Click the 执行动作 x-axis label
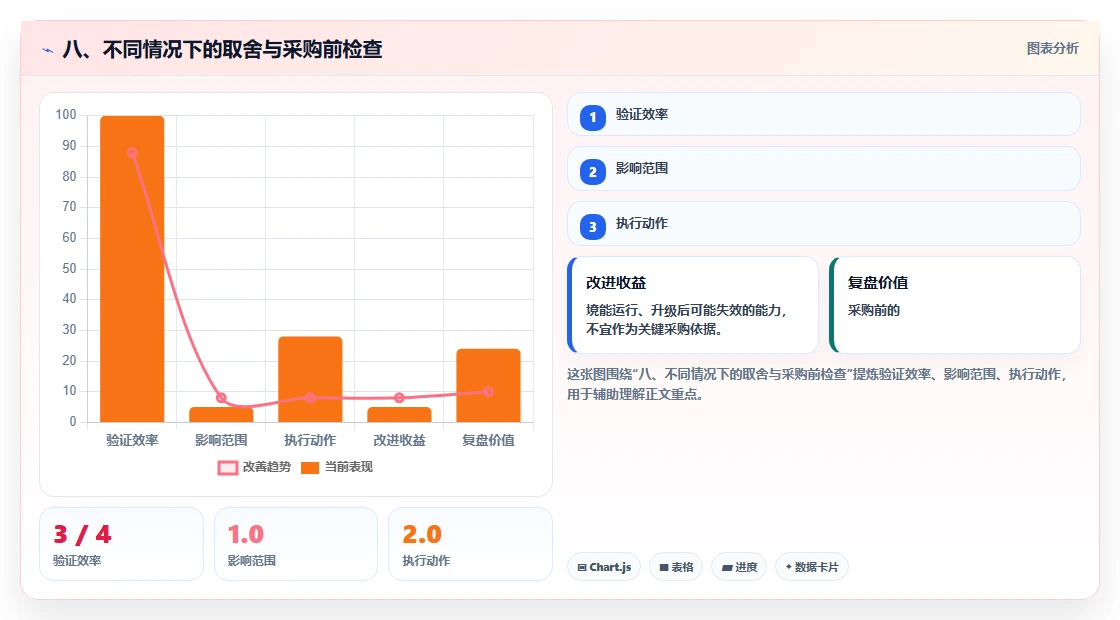Viewport: 1120px width, 620px height. (310, 441)
